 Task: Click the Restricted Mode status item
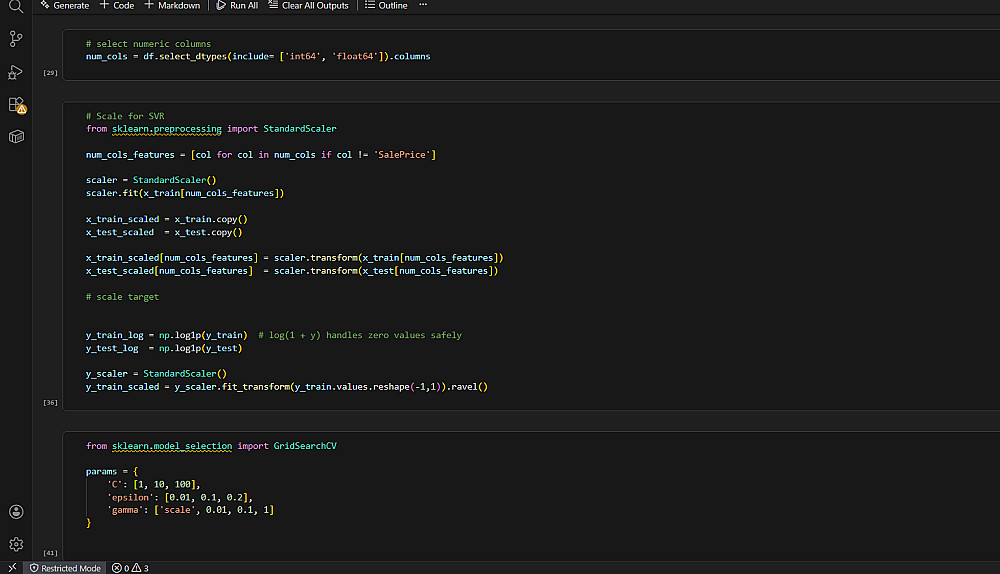point(65,567)
